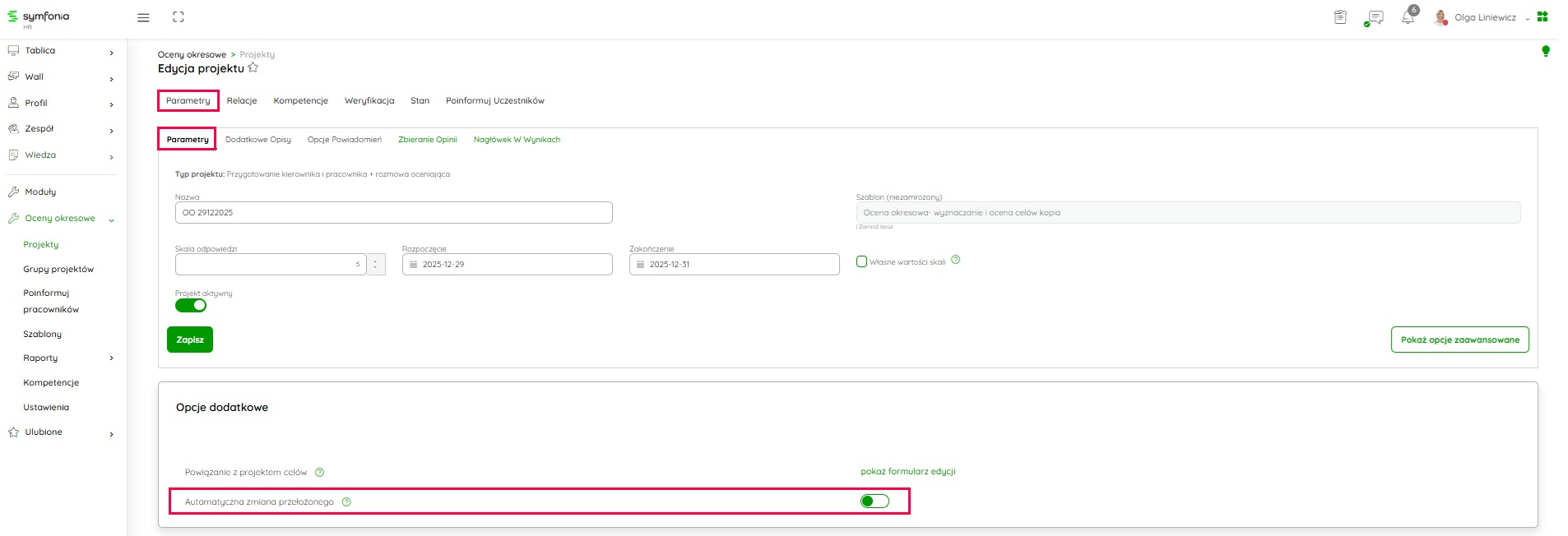Image resolution: width=1568 pixels, height=536 pixels.
Task: Click the Nazwa input field
Action: point(393,213)
